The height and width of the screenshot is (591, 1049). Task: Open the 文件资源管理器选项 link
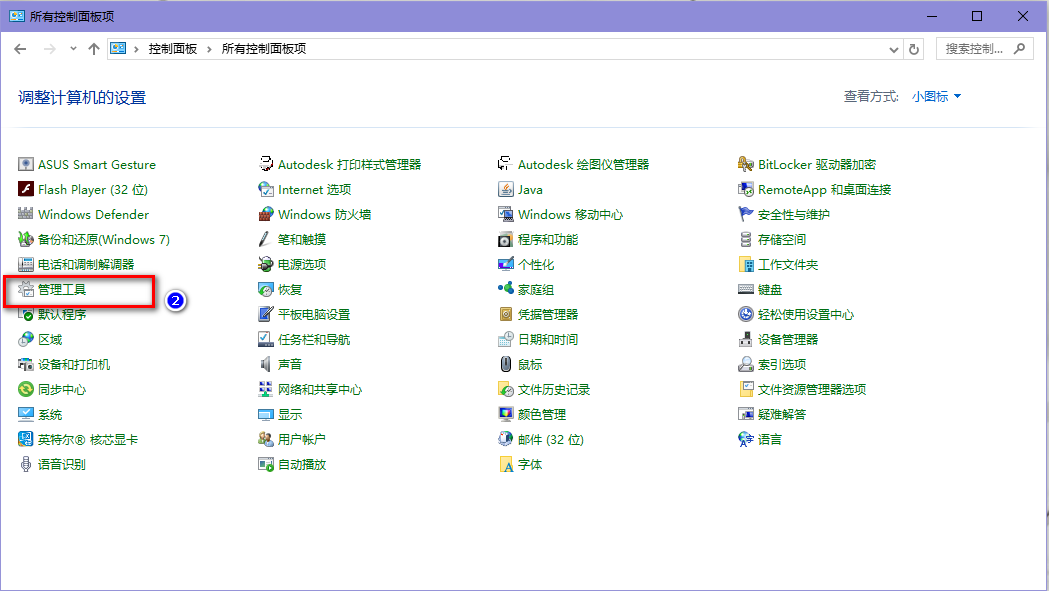pyautogui.click(x=812, y=390)
